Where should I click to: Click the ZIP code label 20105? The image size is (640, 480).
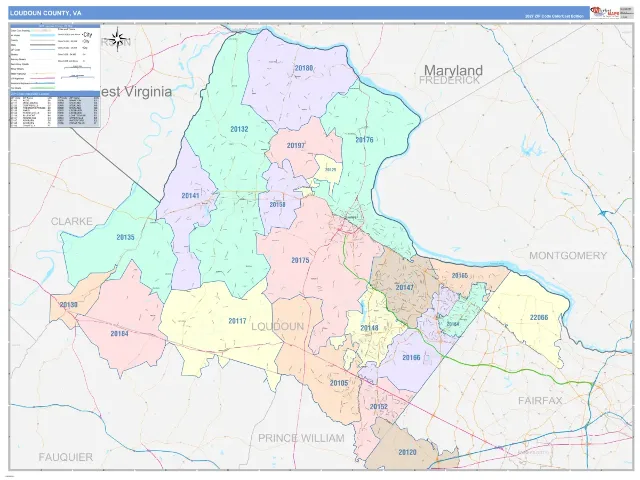click(339, 383)
